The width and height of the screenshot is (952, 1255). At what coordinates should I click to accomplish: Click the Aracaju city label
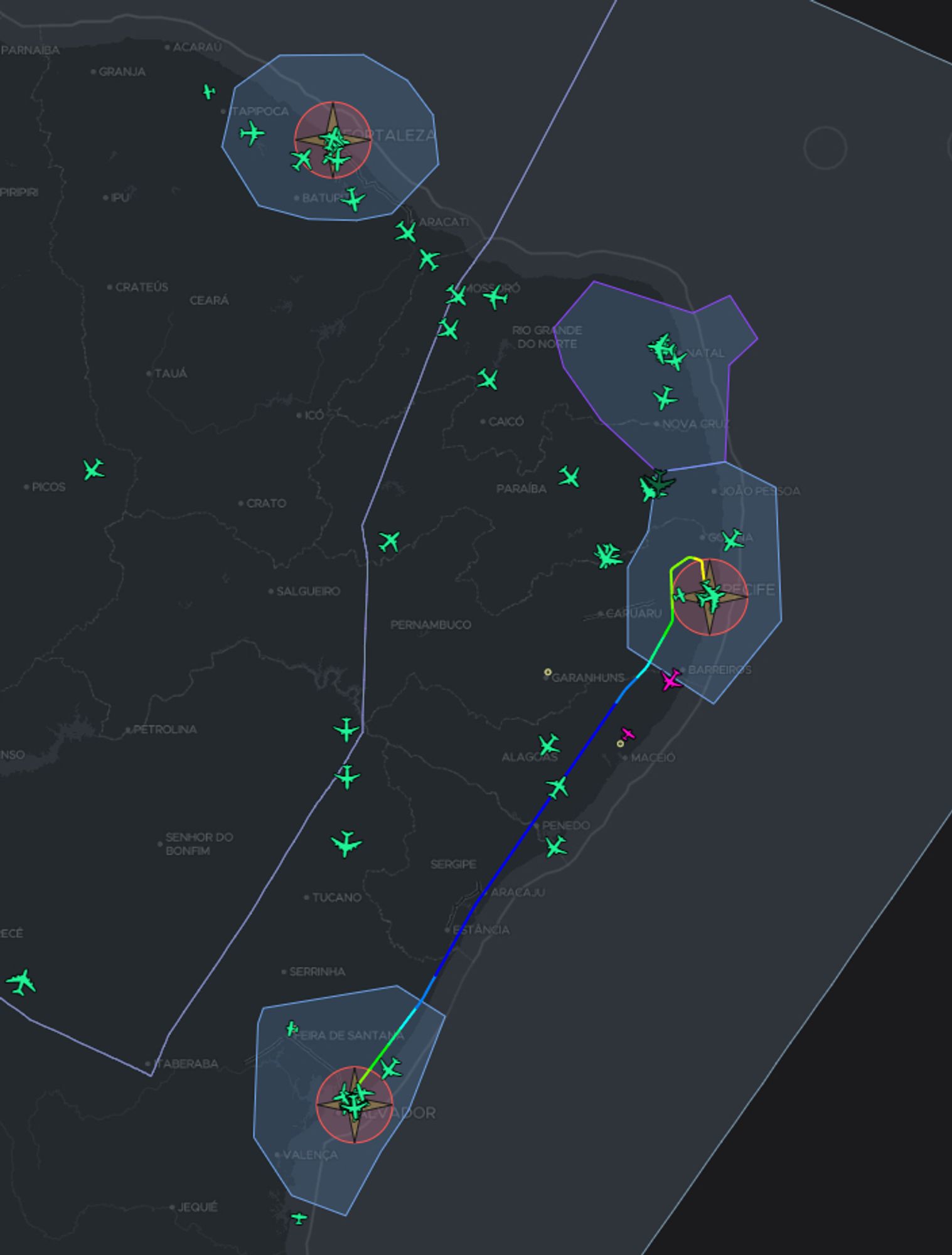click(x=517, y=892)
